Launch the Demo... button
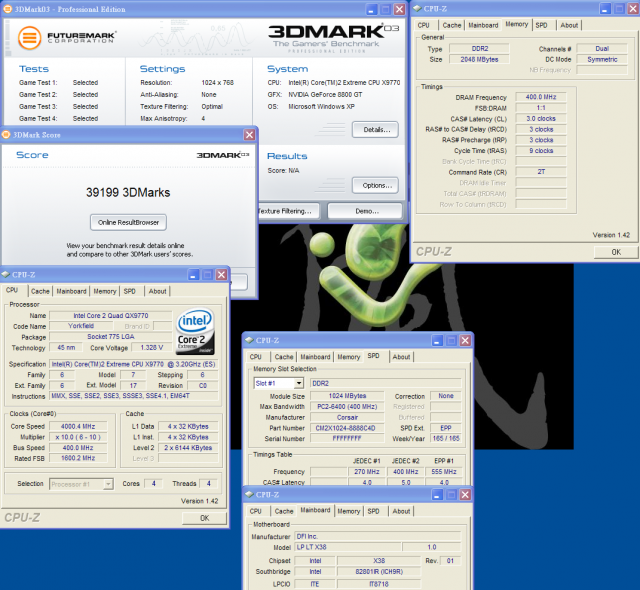The image size is (640, 590). [365, 211]
